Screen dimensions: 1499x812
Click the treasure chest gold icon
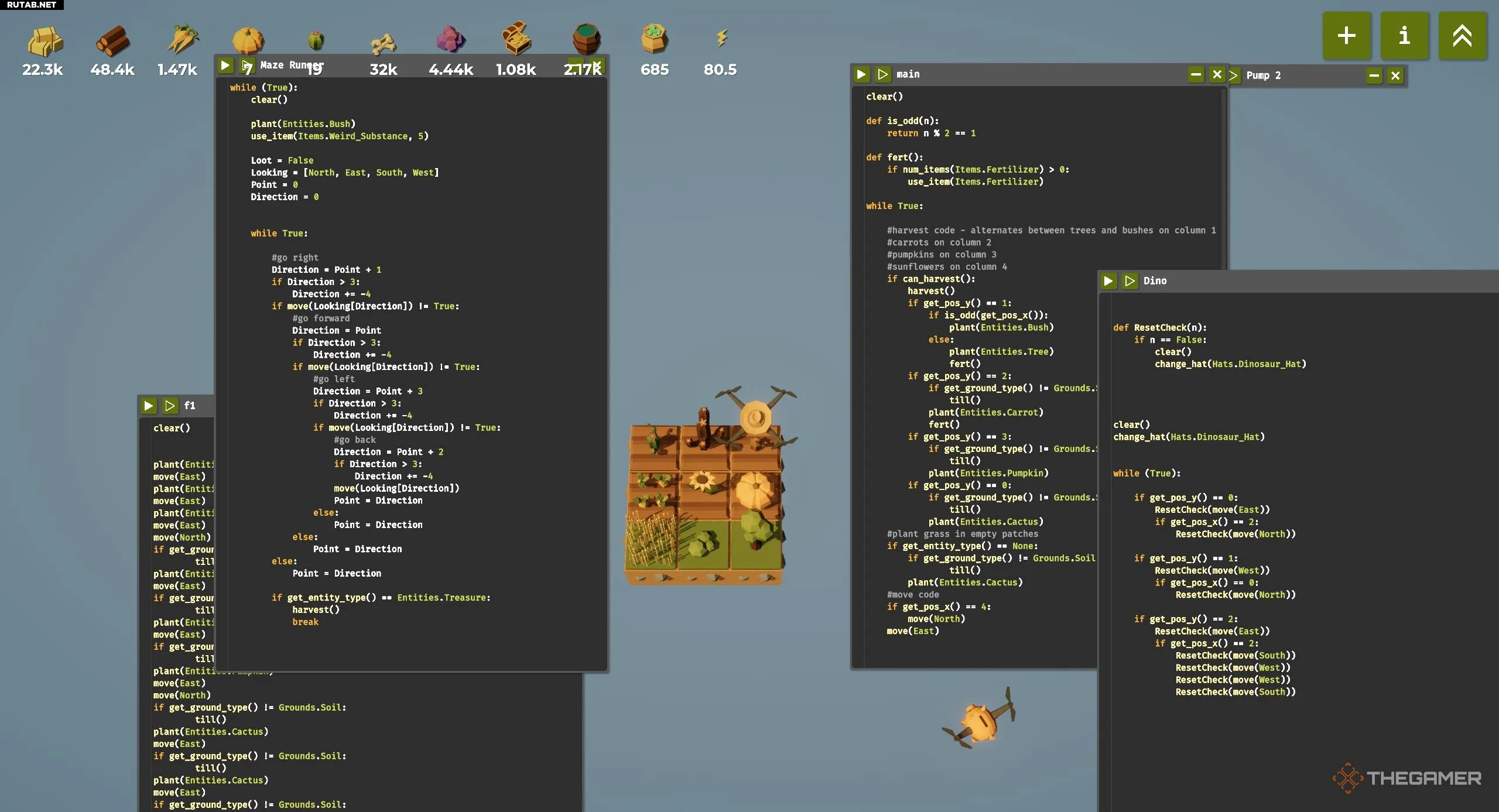[516, 40]
